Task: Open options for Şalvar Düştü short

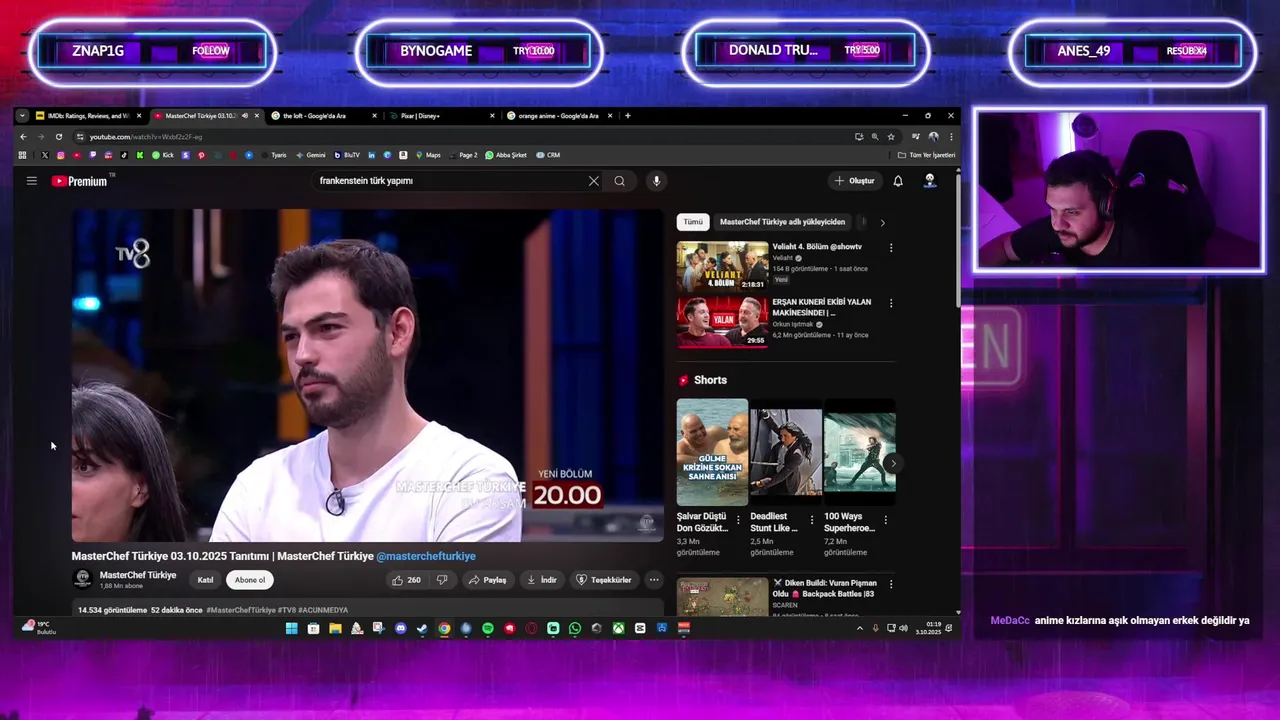Action: (738, 520)
